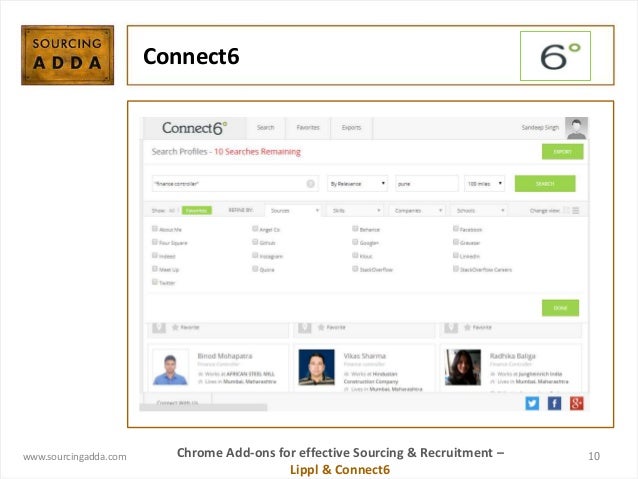Click in the "finance controller" keyword field
Viewport: 638px width, 479px height.
pos(235,184)
